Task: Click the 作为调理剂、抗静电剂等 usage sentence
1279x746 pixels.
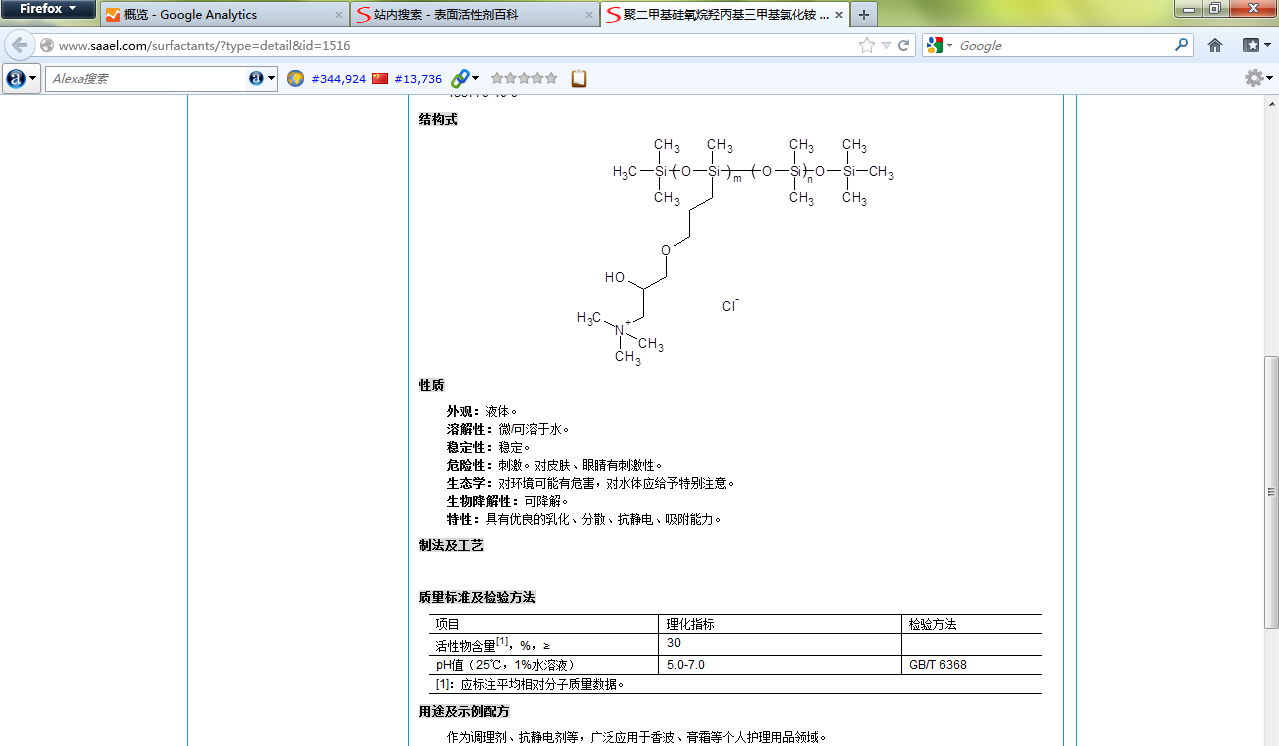Action: 637,738
